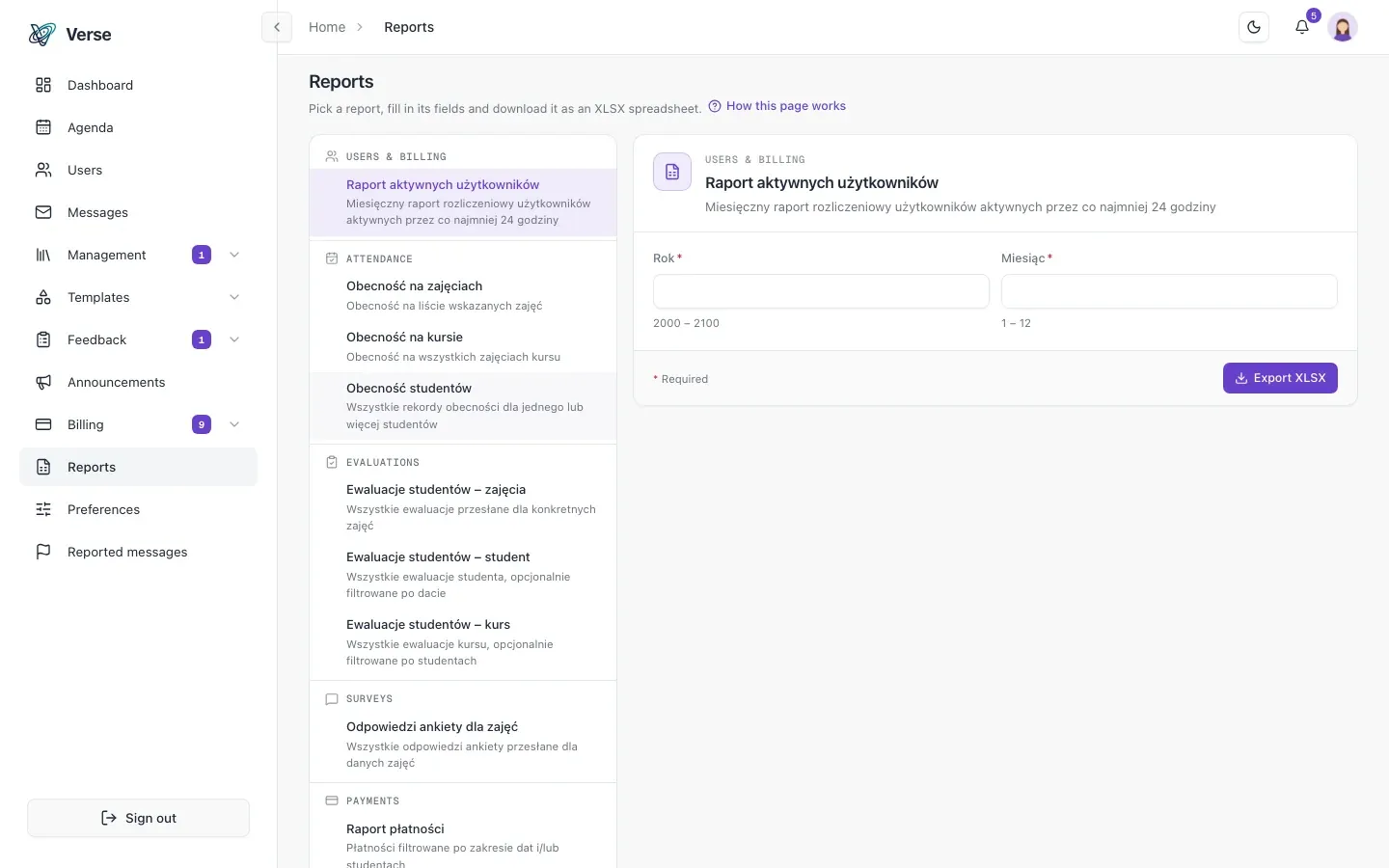Focus the Rok input field
This screenshot has height=868, width=1389.
821,291
